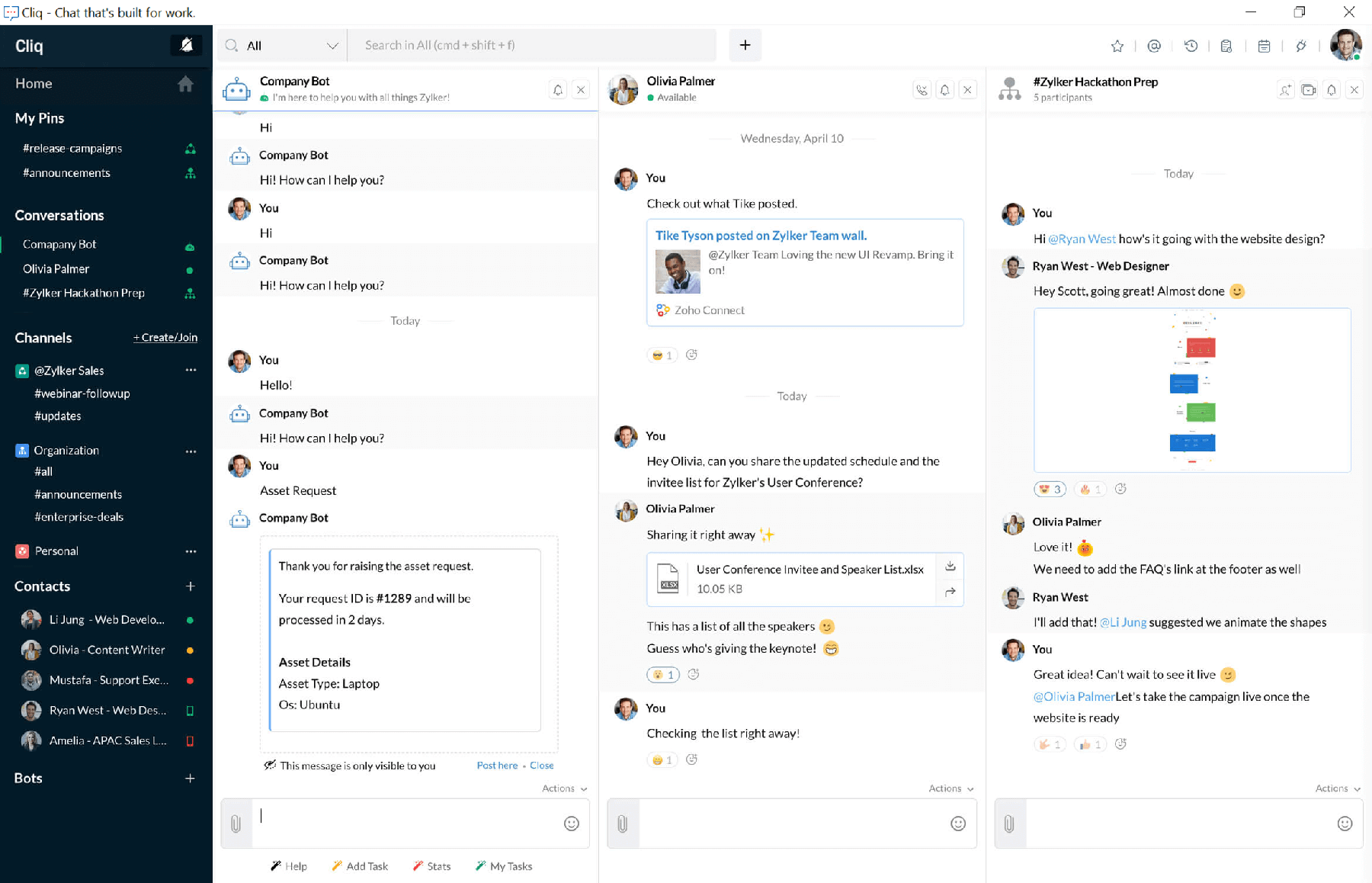Viewport: 1372px width, 883px height.
Task: Open Tike Tyson posted on Zylker Team wall link
Action: (761, 236)
